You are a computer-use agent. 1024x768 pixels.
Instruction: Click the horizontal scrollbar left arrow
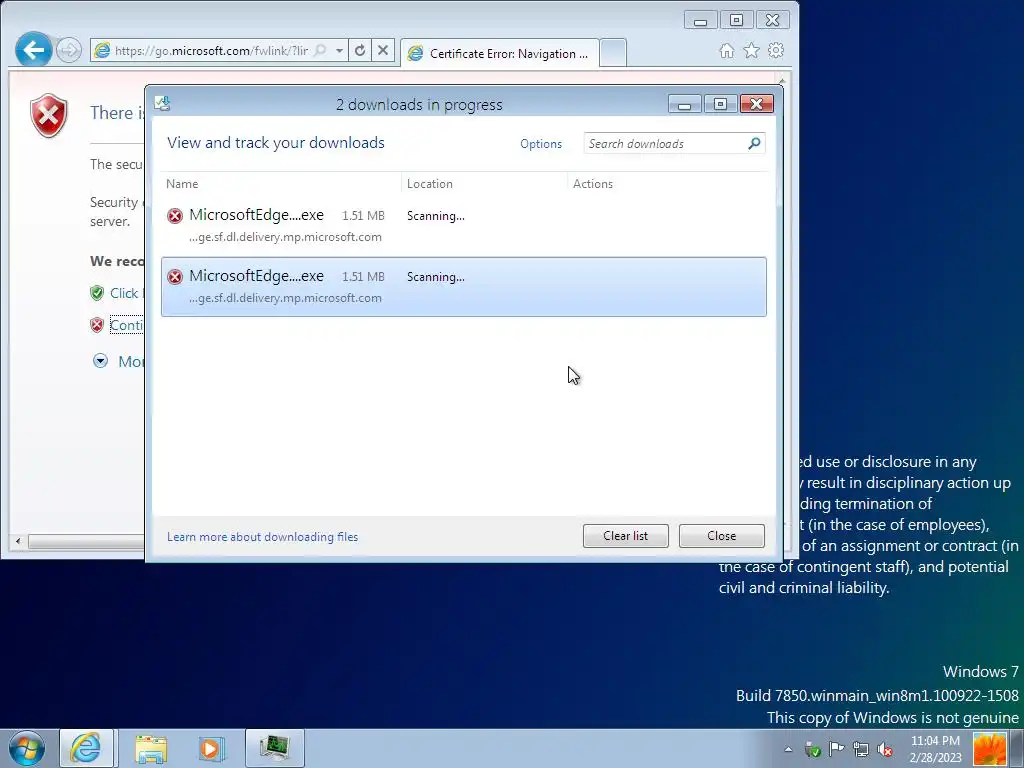[x=18, y=541]
